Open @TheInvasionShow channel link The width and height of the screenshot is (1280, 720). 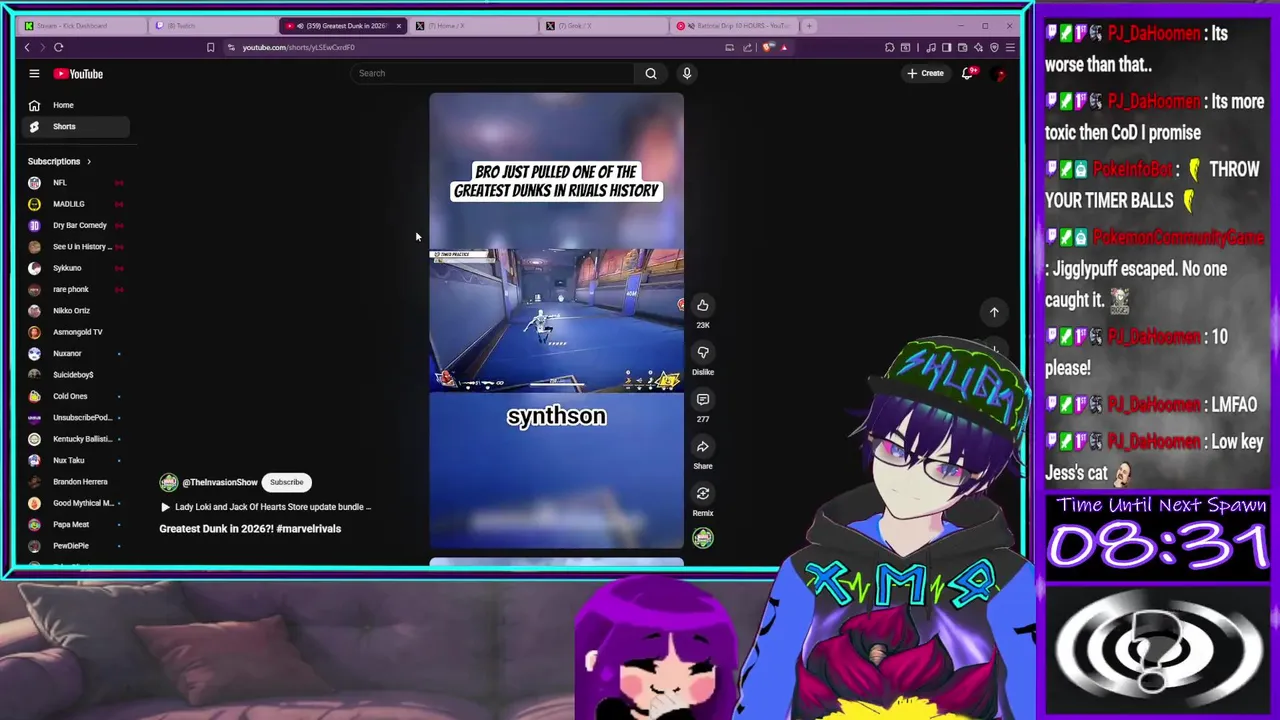219,482
